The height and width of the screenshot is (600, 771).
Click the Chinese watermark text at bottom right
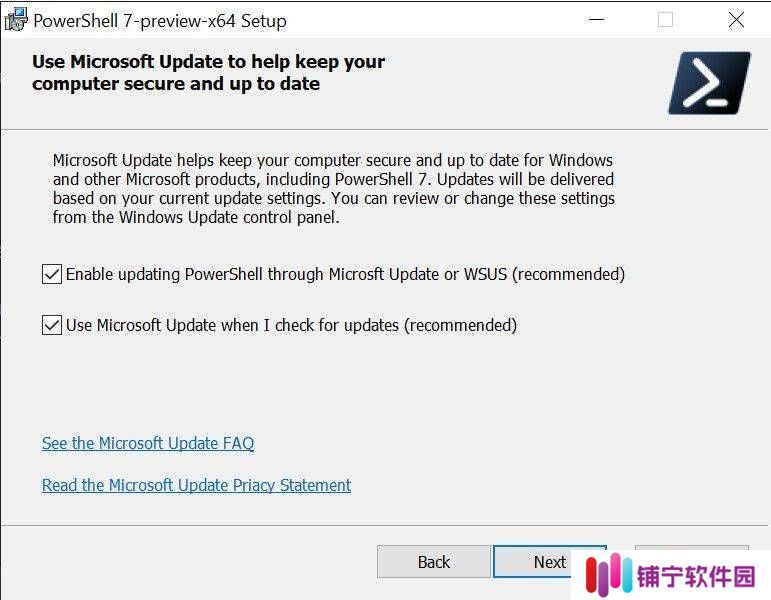(x=696, y=576)
